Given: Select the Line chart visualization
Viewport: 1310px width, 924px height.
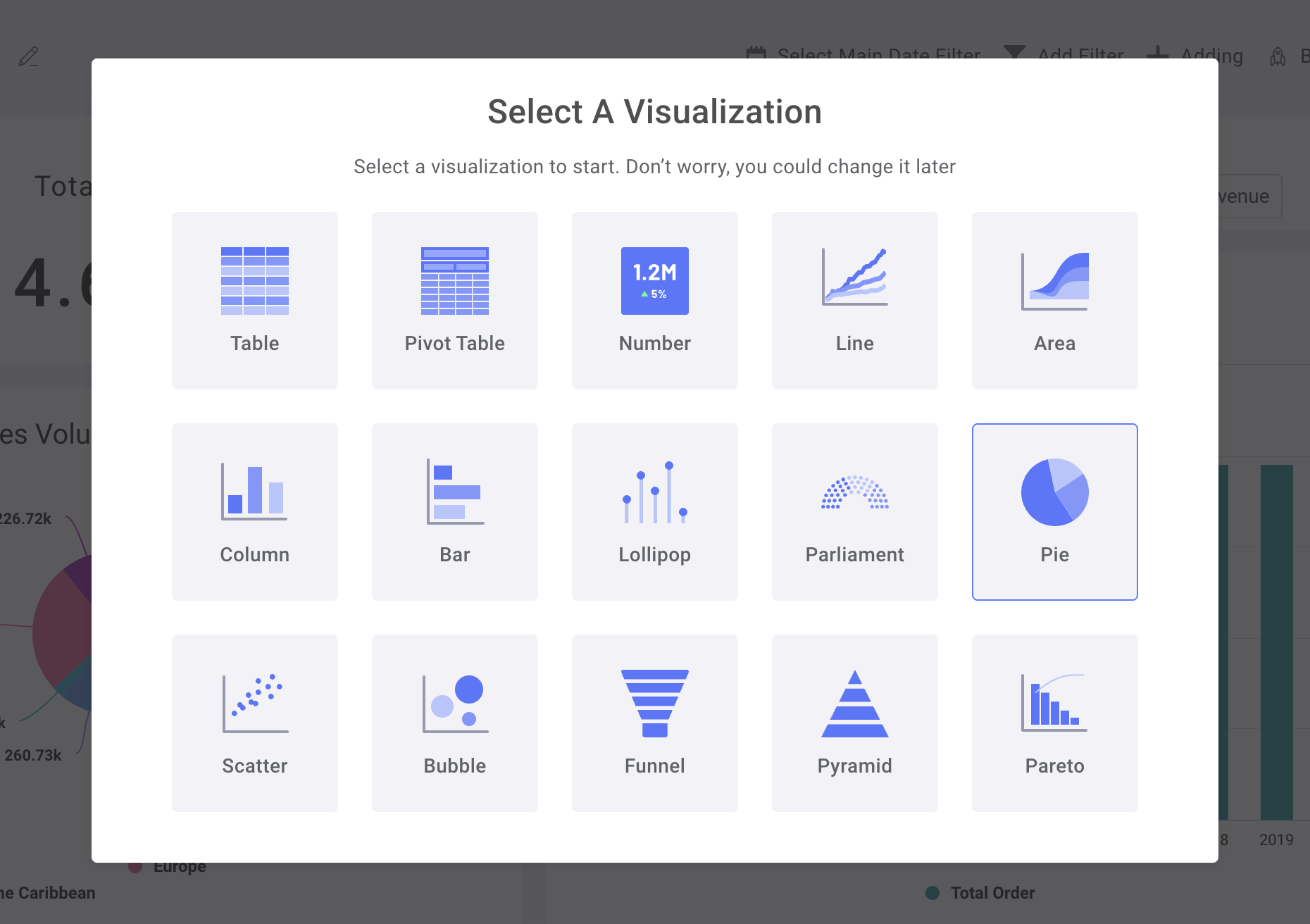Looking at the screenshot, I should (x=854, y=301).
